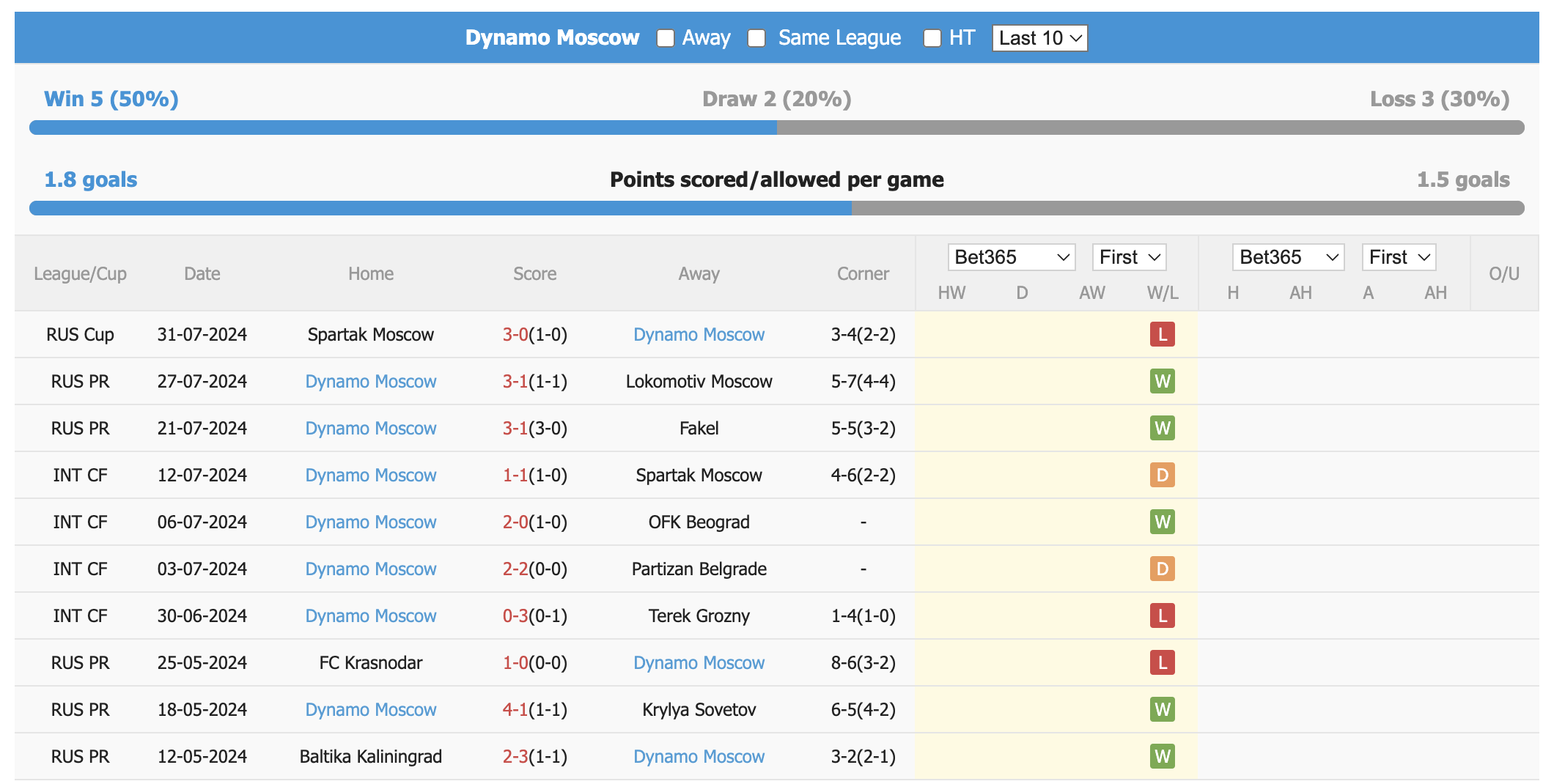Open the Last 10 dropdown
The width and height of the screenshot is (1554, 784).
tap(1039, 38)
